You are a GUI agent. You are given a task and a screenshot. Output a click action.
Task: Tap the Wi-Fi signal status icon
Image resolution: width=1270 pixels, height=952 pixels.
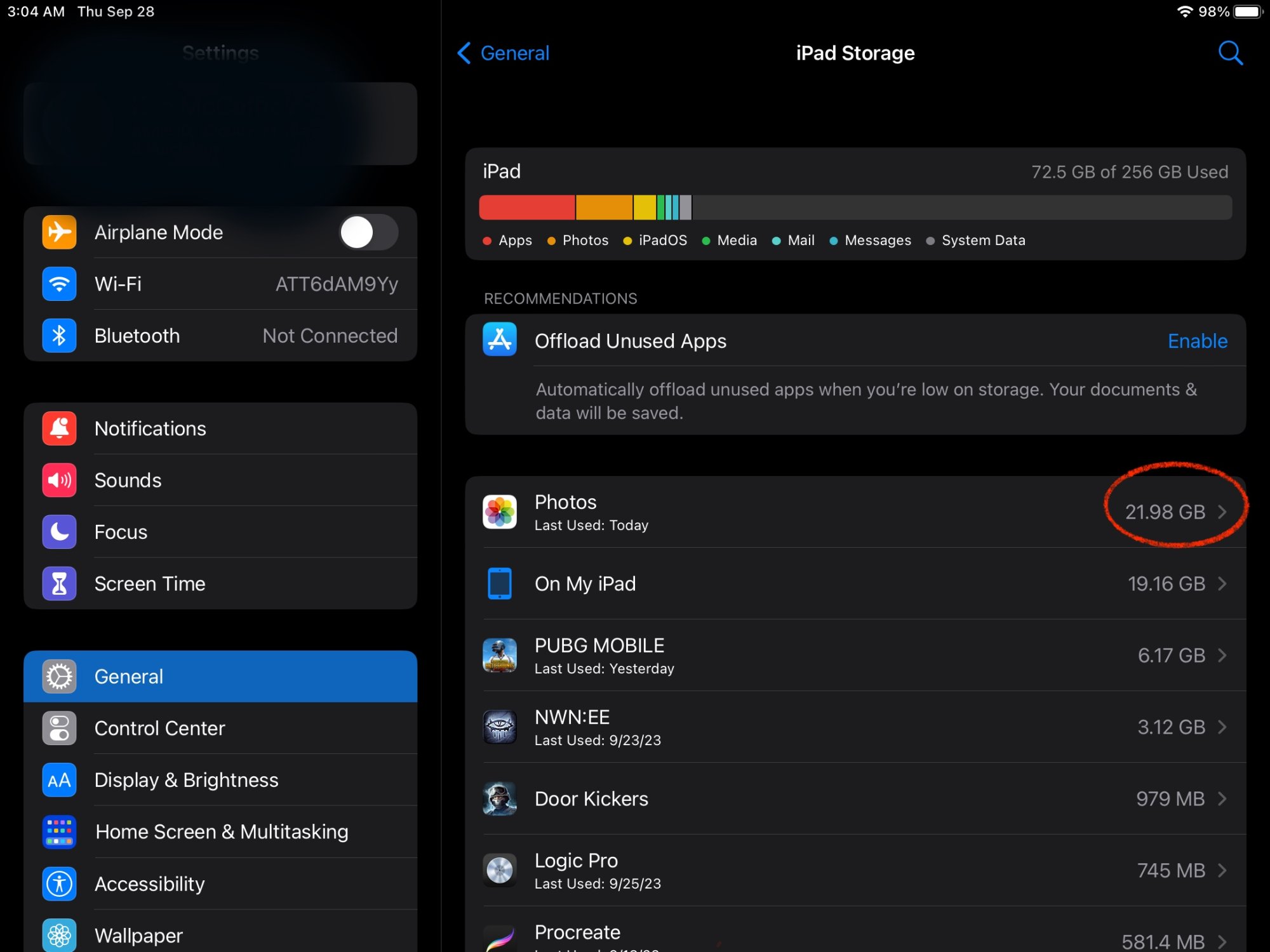tap(1185, 11)
